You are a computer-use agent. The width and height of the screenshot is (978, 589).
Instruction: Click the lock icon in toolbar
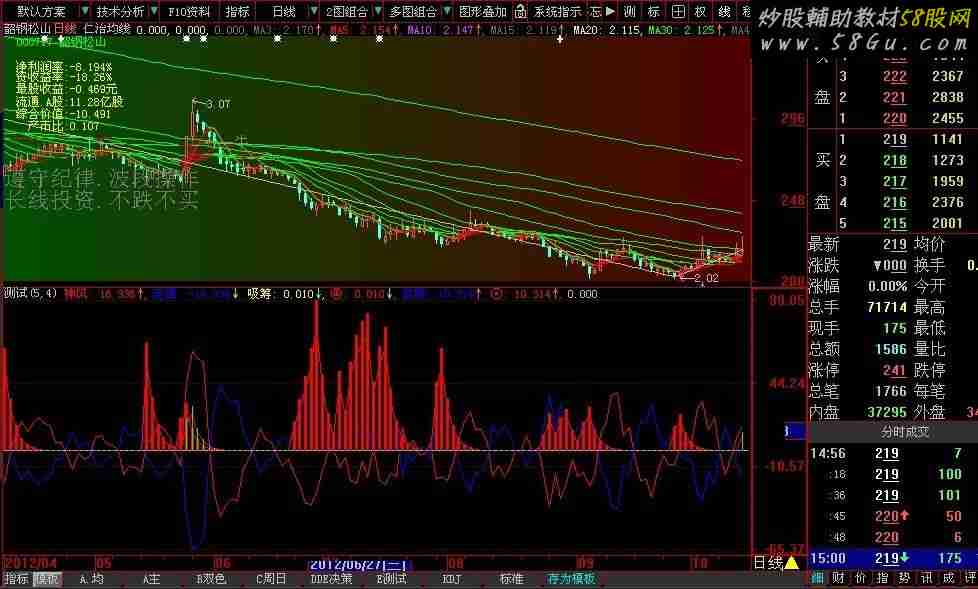pos(521,11)
